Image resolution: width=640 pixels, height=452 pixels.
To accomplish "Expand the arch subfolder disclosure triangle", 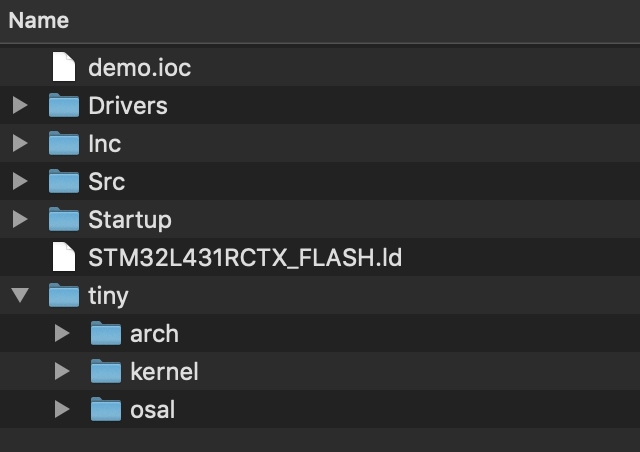I will [x=62, y=334].
